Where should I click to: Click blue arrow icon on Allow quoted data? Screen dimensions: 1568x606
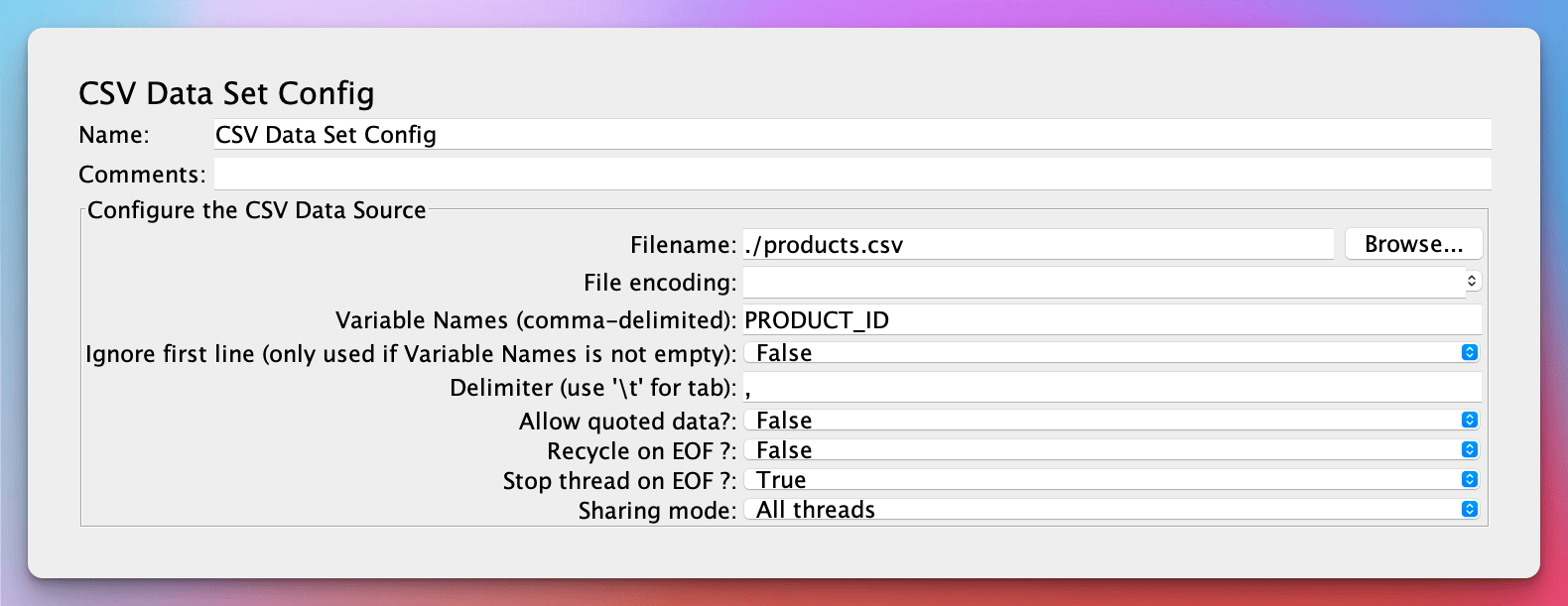click(1470, 421)
